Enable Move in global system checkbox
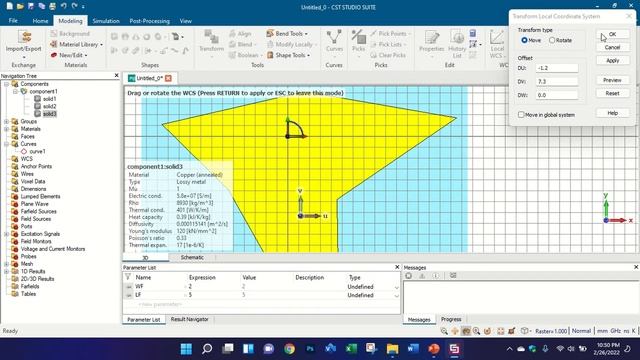 click(521, 115)
